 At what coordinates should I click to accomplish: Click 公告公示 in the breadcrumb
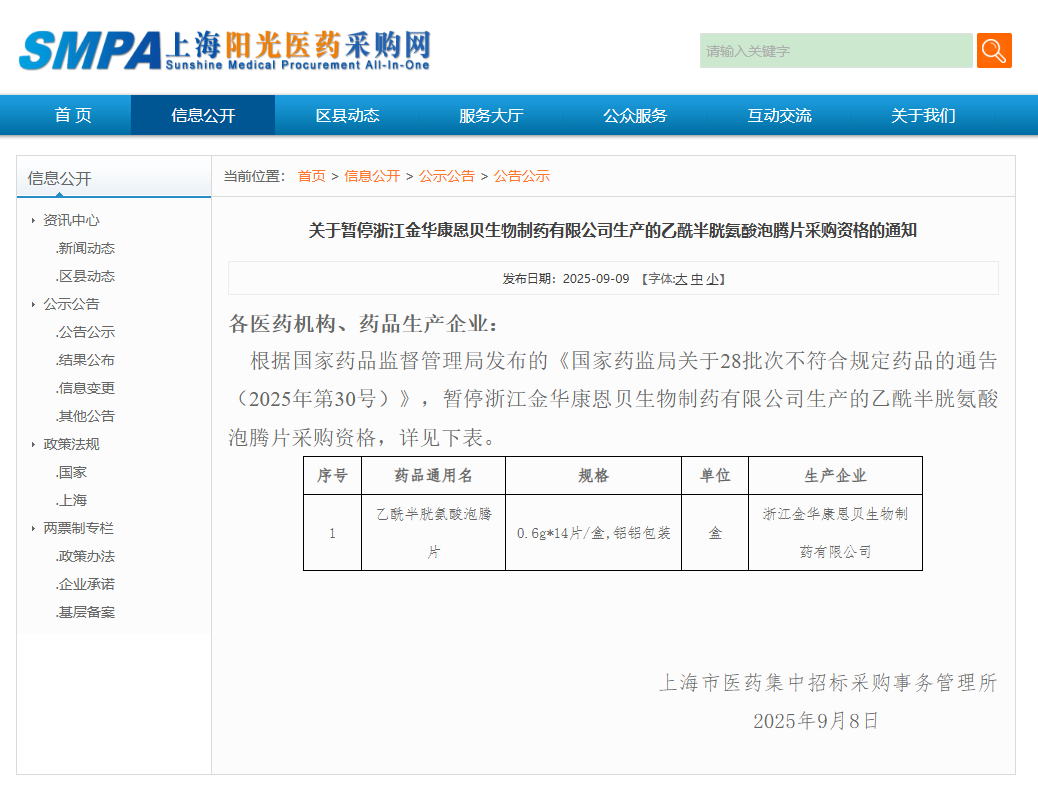click(x=522, y=176)
